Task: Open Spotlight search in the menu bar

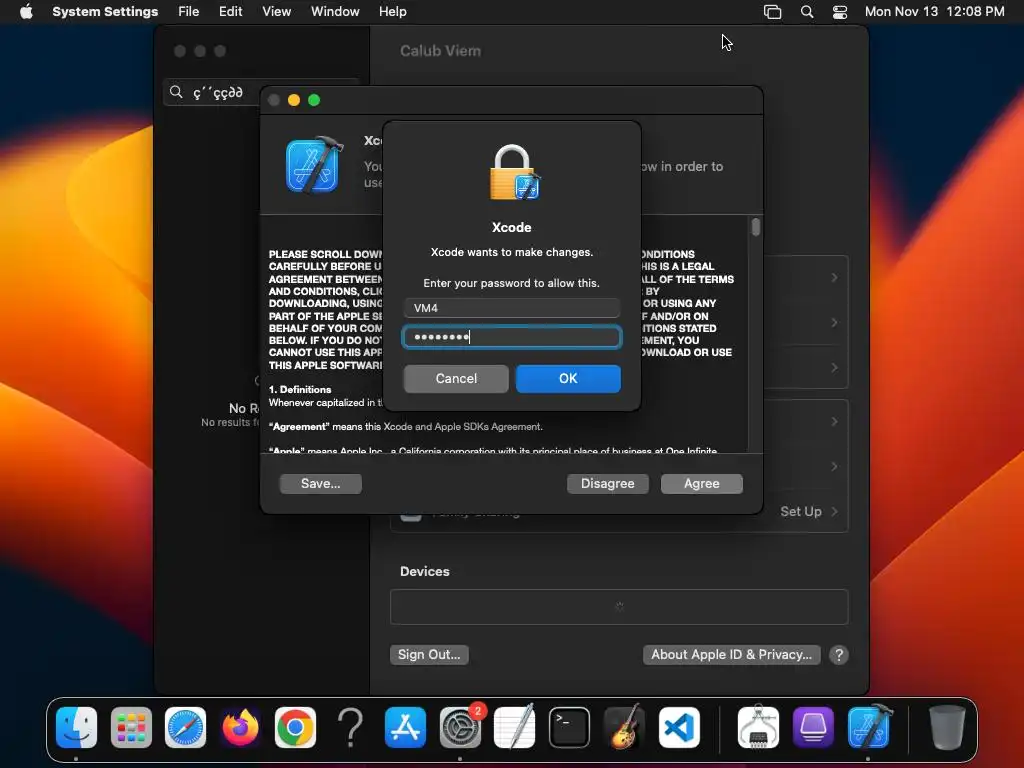Action: click(807, 12)
